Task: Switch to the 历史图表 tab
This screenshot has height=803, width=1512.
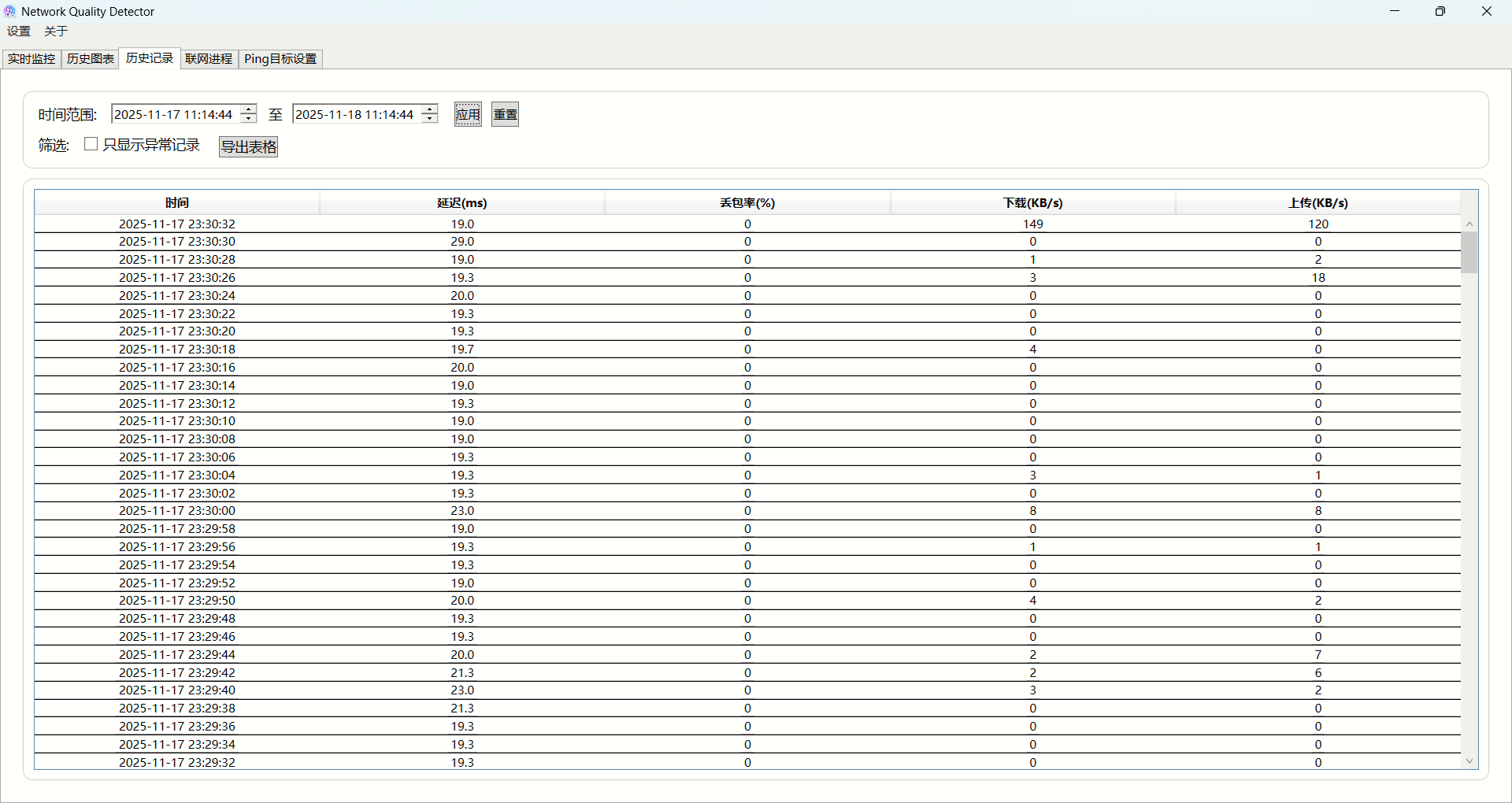Action: pos(91,59)
